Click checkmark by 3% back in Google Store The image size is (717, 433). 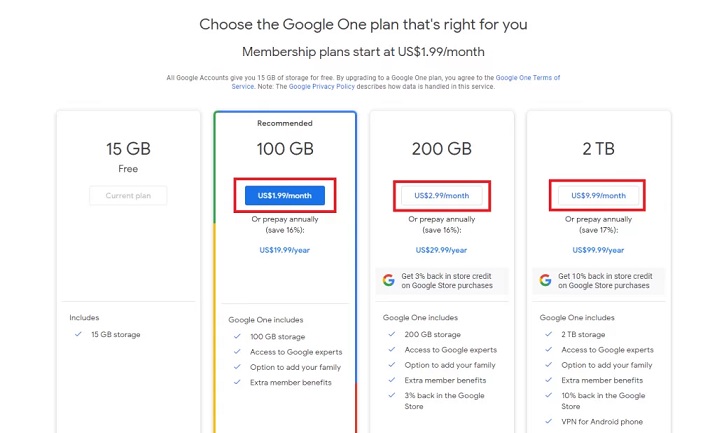coord(391,396)
